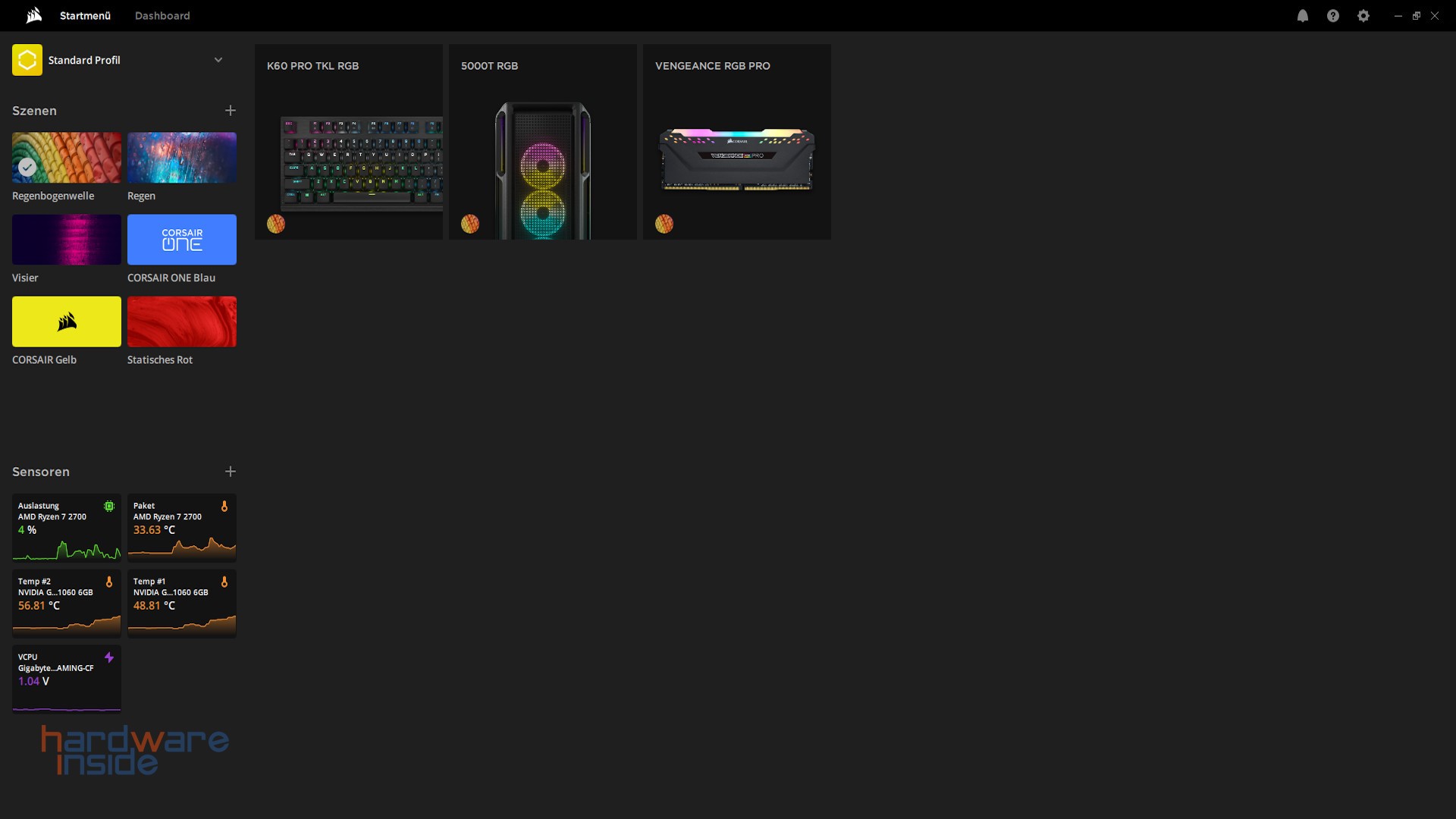The image size is (1456, 819).
Task: Click the CORSAIR Gelb label
Action: [x=44, y=359]
